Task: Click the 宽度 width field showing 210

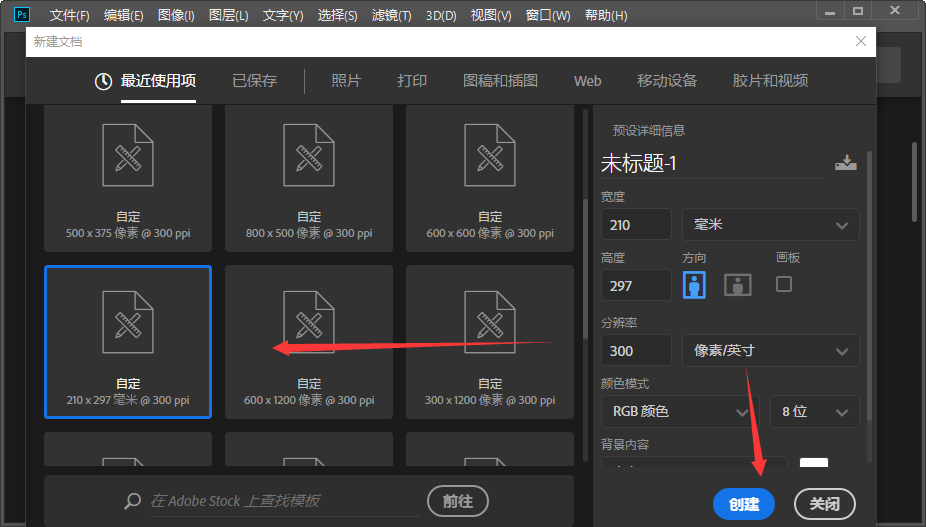Action: (636, 225)
